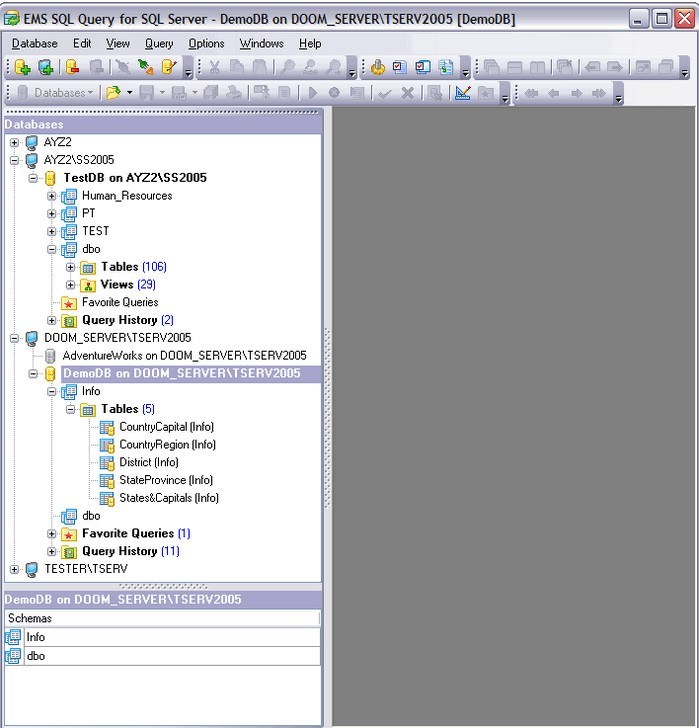Click the Register Database toolbar icon

[x=22, y=68]
